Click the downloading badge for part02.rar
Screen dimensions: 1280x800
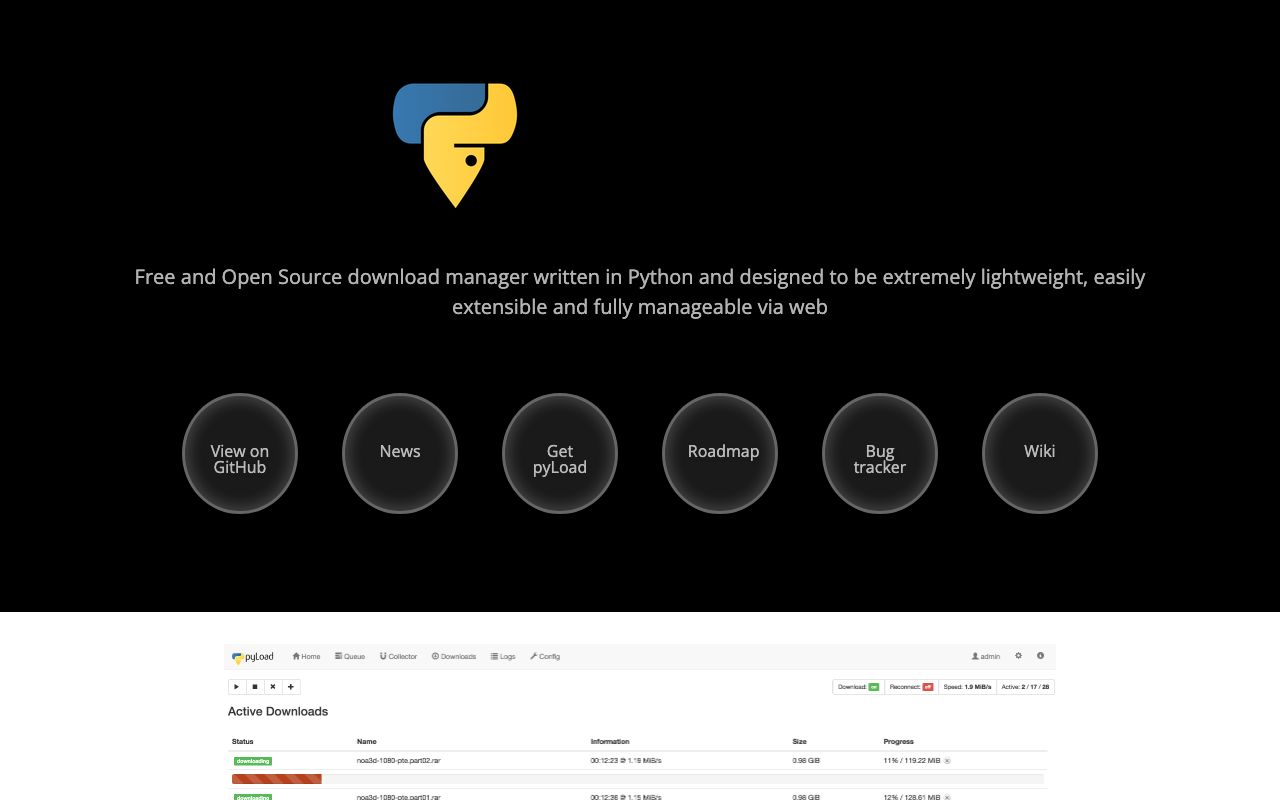(253, 761)
